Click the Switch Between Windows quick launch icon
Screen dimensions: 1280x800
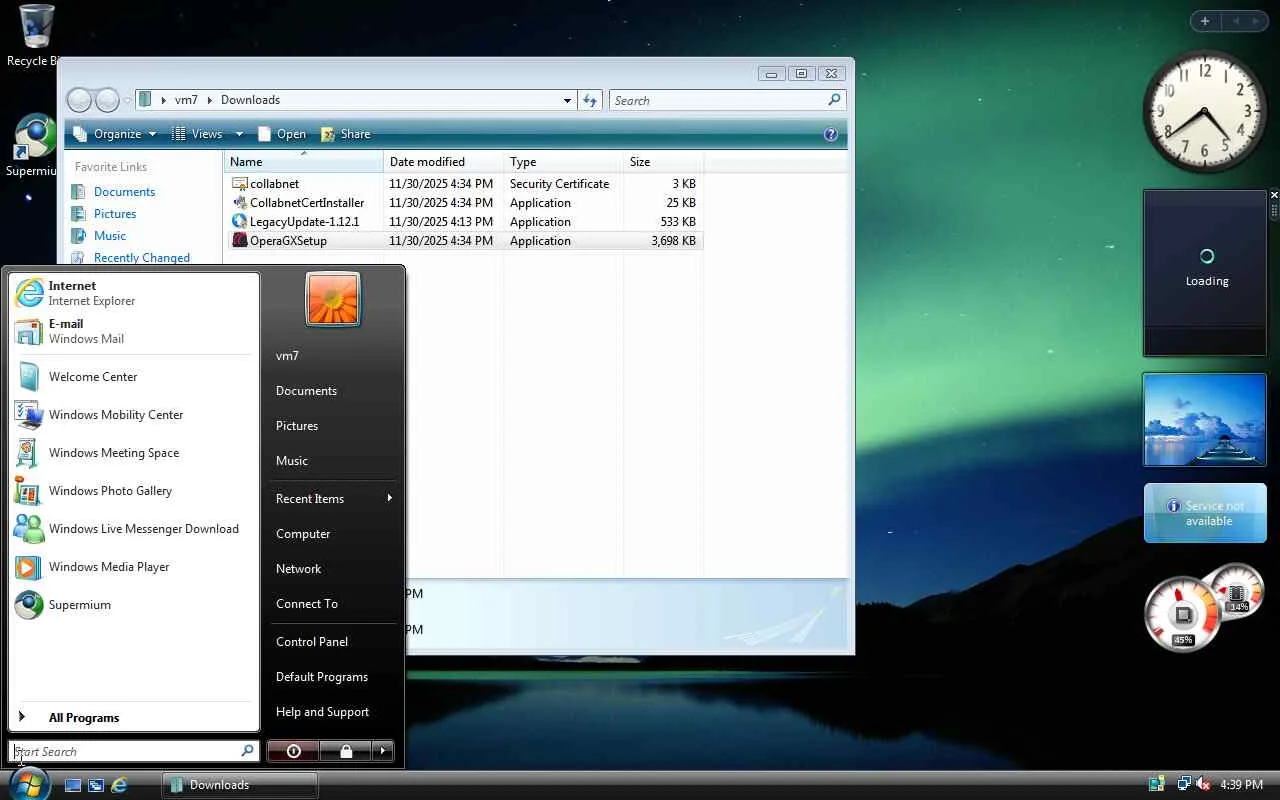96,785
